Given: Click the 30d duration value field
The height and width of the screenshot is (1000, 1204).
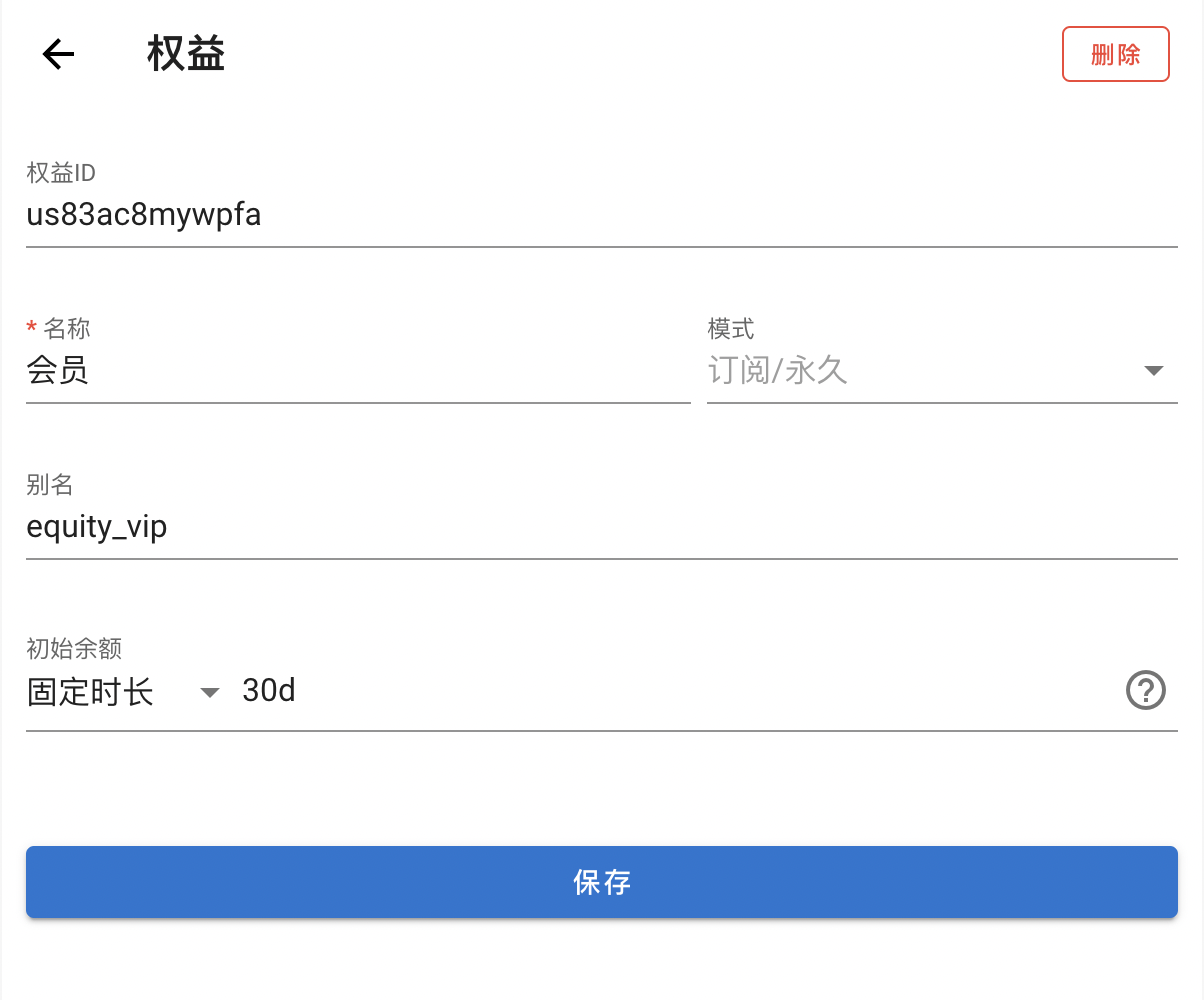Looking at the screenshot, I should 400,690.
